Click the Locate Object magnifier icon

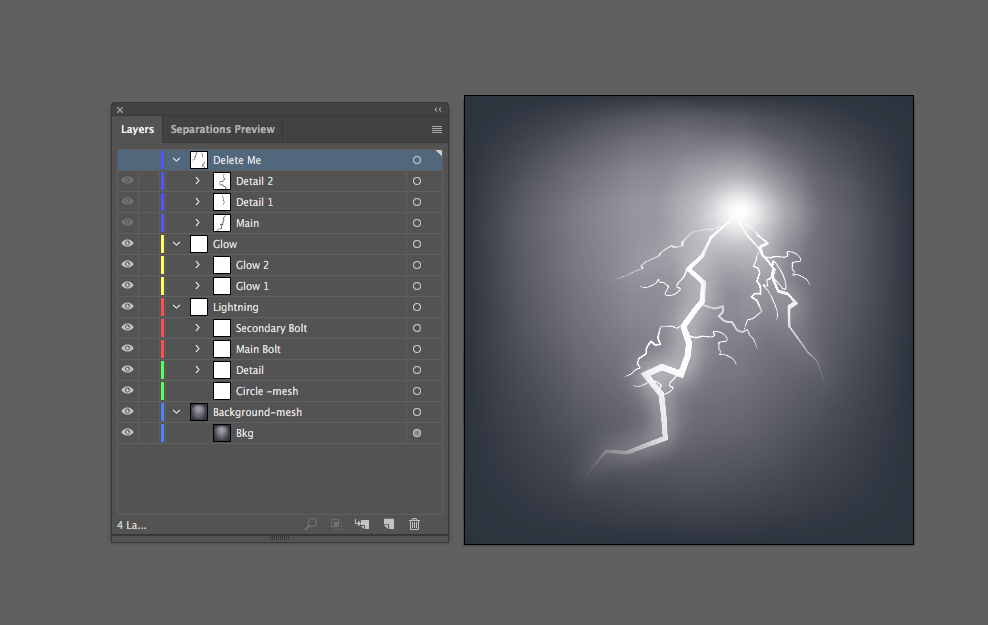coord(311,524)
